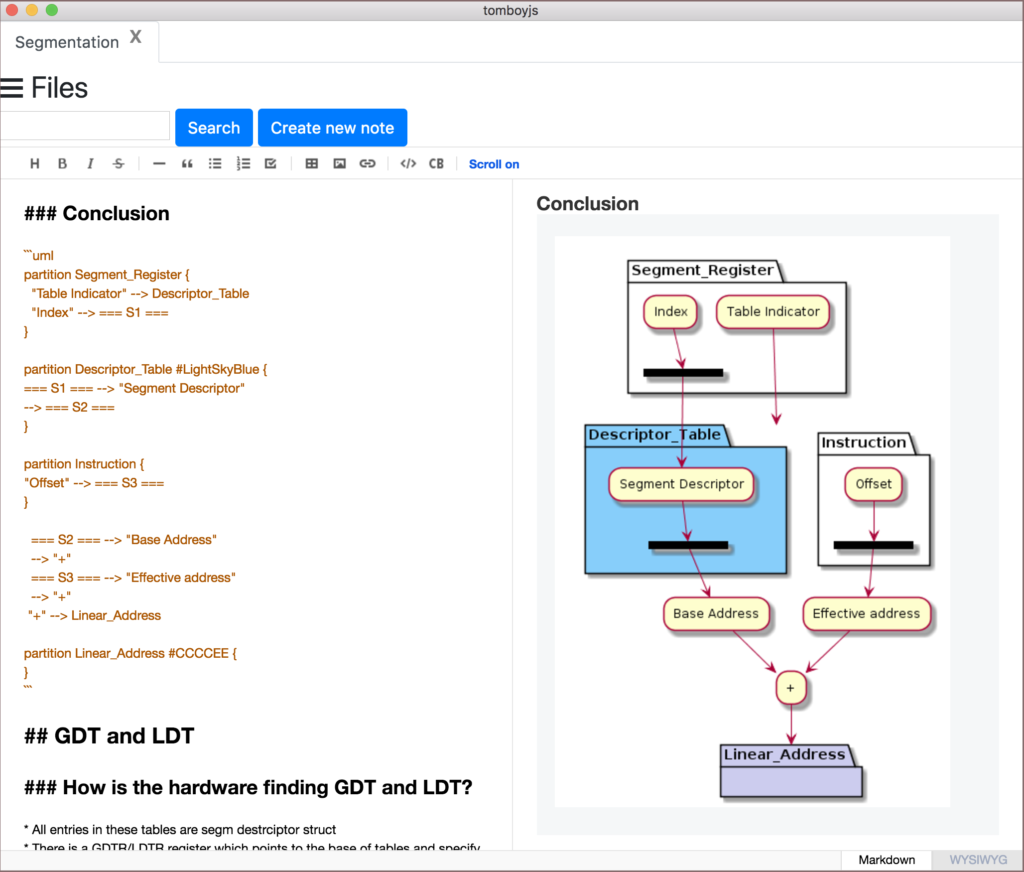Apply bold formatting
Screen dimensions: 1024x872
pos(63,164)
